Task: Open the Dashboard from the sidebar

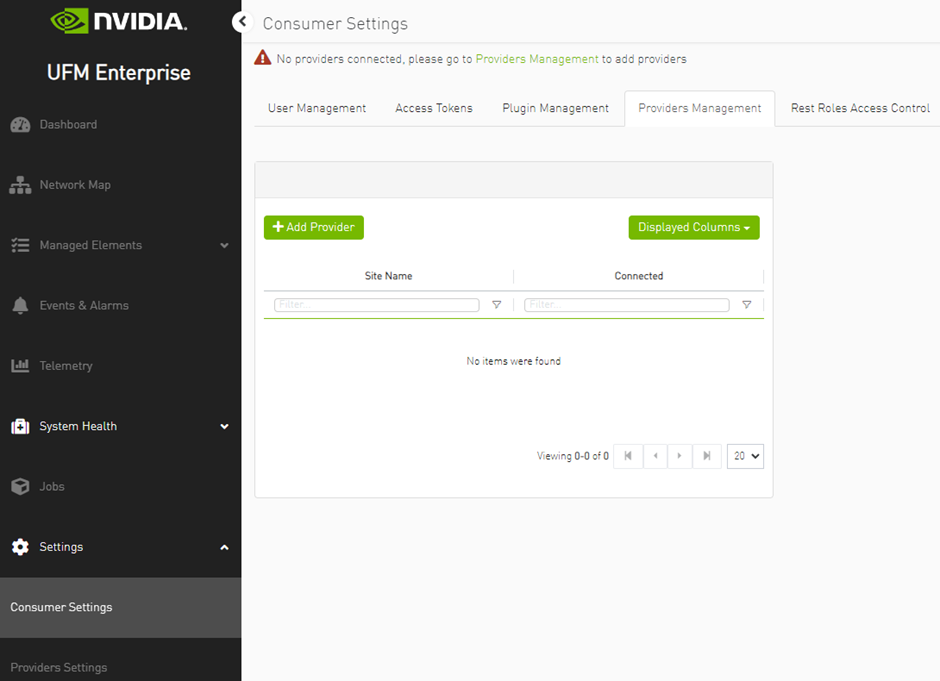Action: point(70,124)
